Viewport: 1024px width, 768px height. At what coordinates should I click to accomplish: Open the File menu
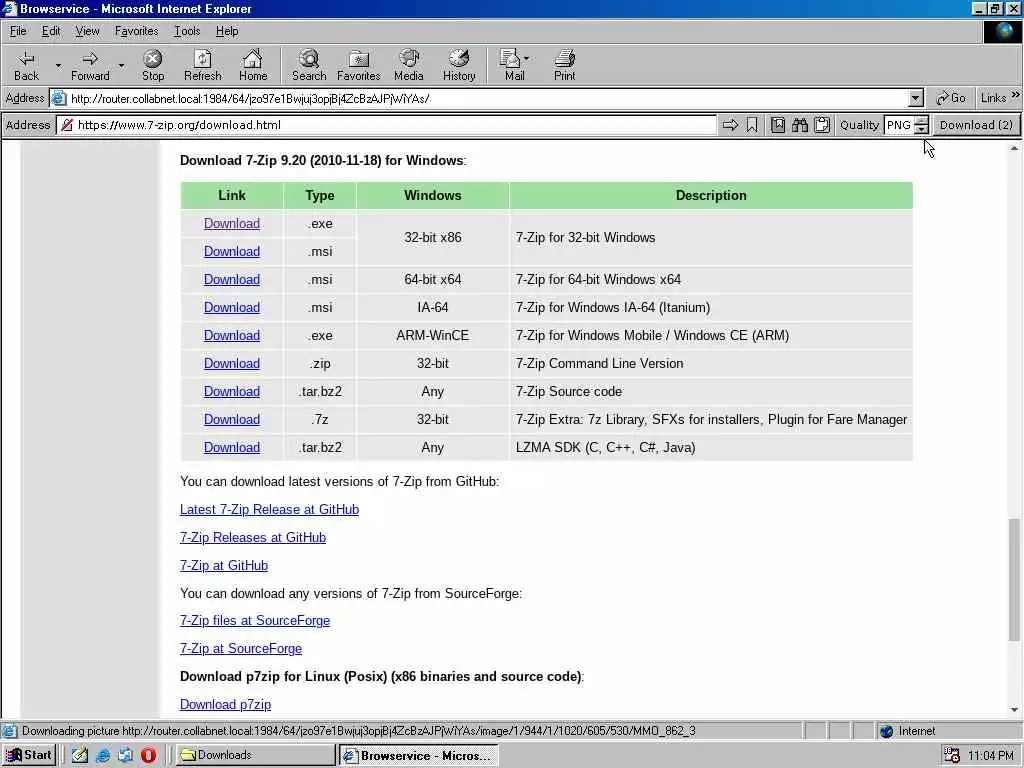point(18,31)
